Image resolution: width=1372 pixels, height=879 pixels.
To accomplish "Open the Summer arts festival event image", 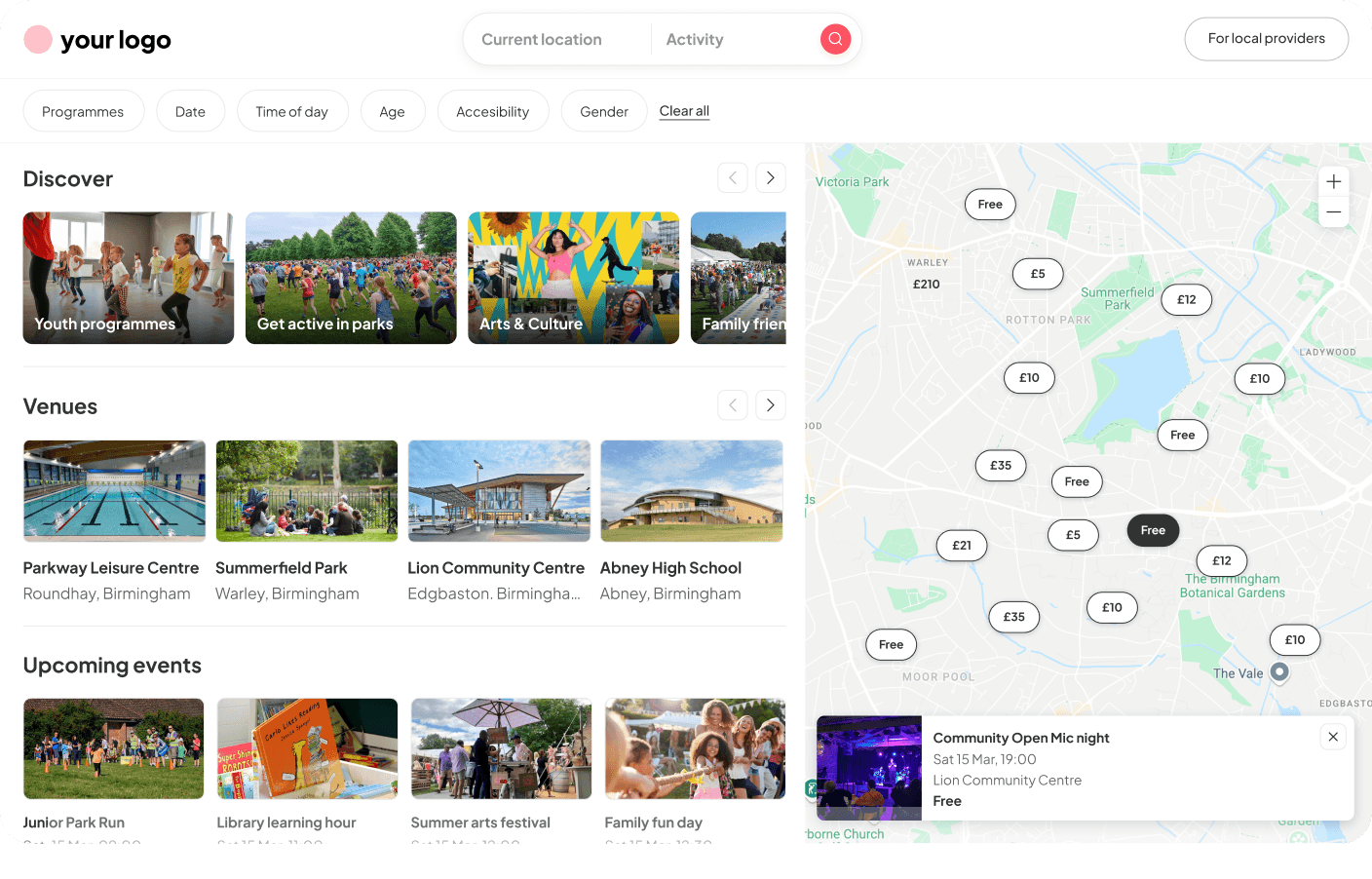I will (502, 748).
